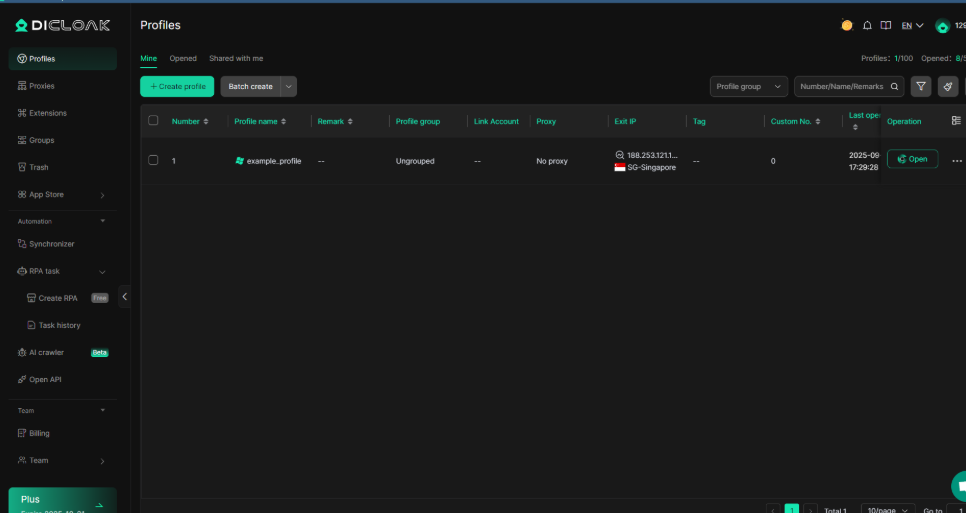The height and width of the screenshot is (513, 966).
Task: Click the Link Account column header
Action: 497,121
